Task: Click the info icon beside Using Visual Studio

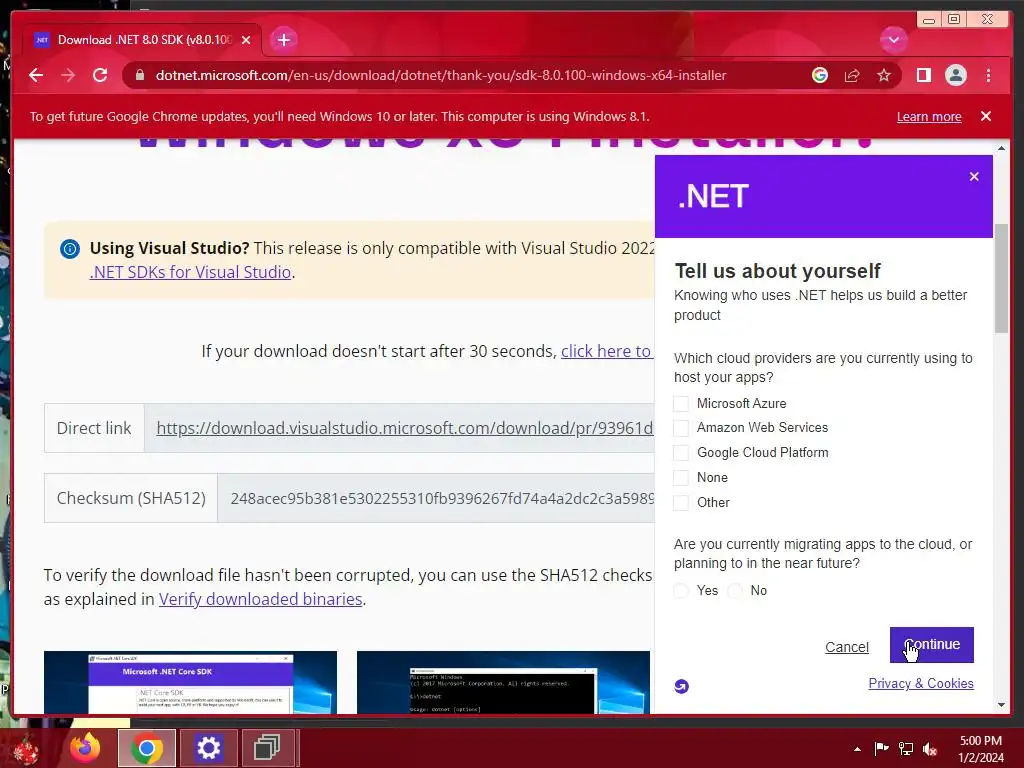Action: 70,249
